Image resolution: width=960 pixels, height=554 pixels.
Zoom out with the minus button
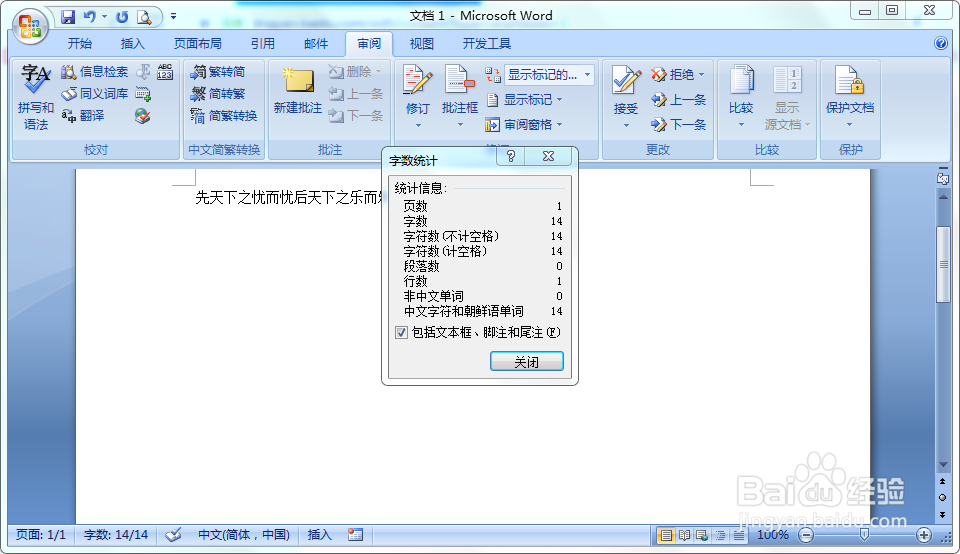(x=806, y=536)
